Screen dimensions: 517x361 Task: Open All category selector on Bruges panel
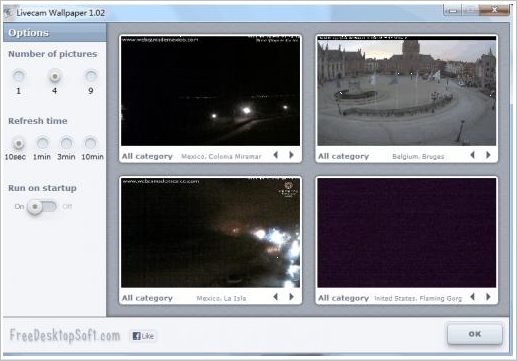click(x=343, y=156)
